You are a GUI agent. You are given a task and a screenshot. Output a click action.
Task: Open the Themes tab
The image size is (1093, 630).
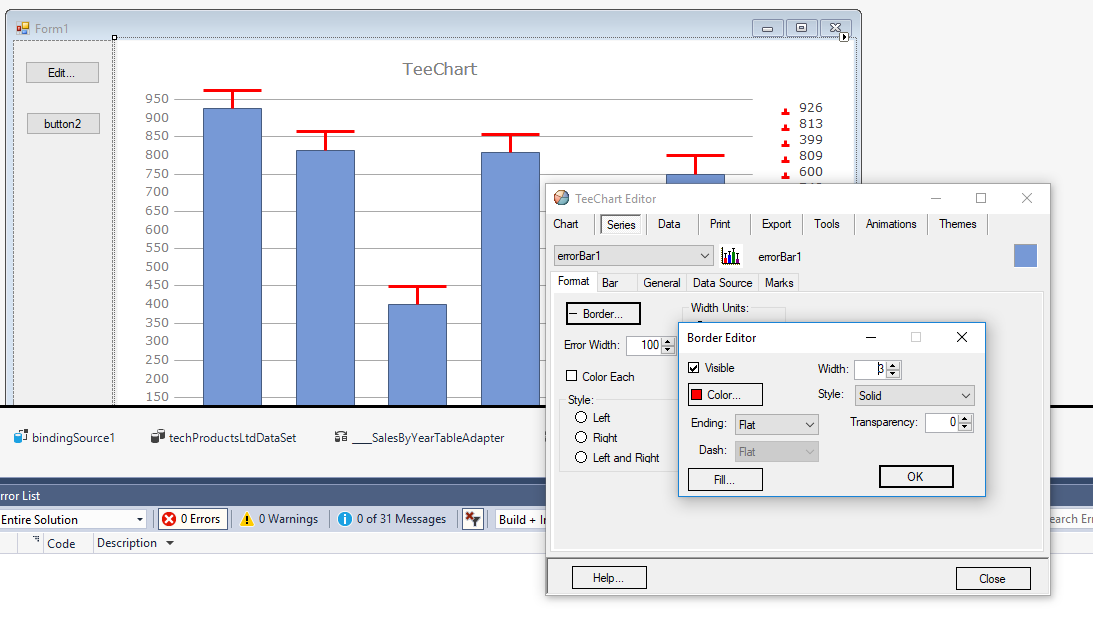(957, 224)
